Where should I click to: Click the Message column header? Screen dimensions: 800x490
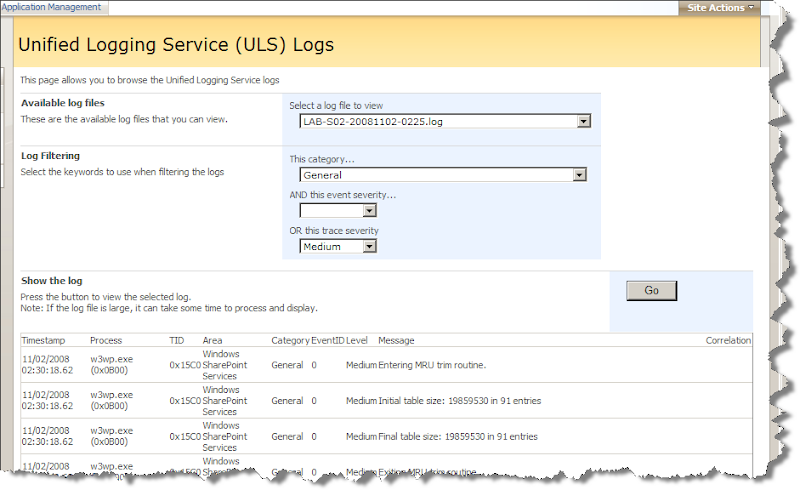pyautogui.click(x=396, y=341)
